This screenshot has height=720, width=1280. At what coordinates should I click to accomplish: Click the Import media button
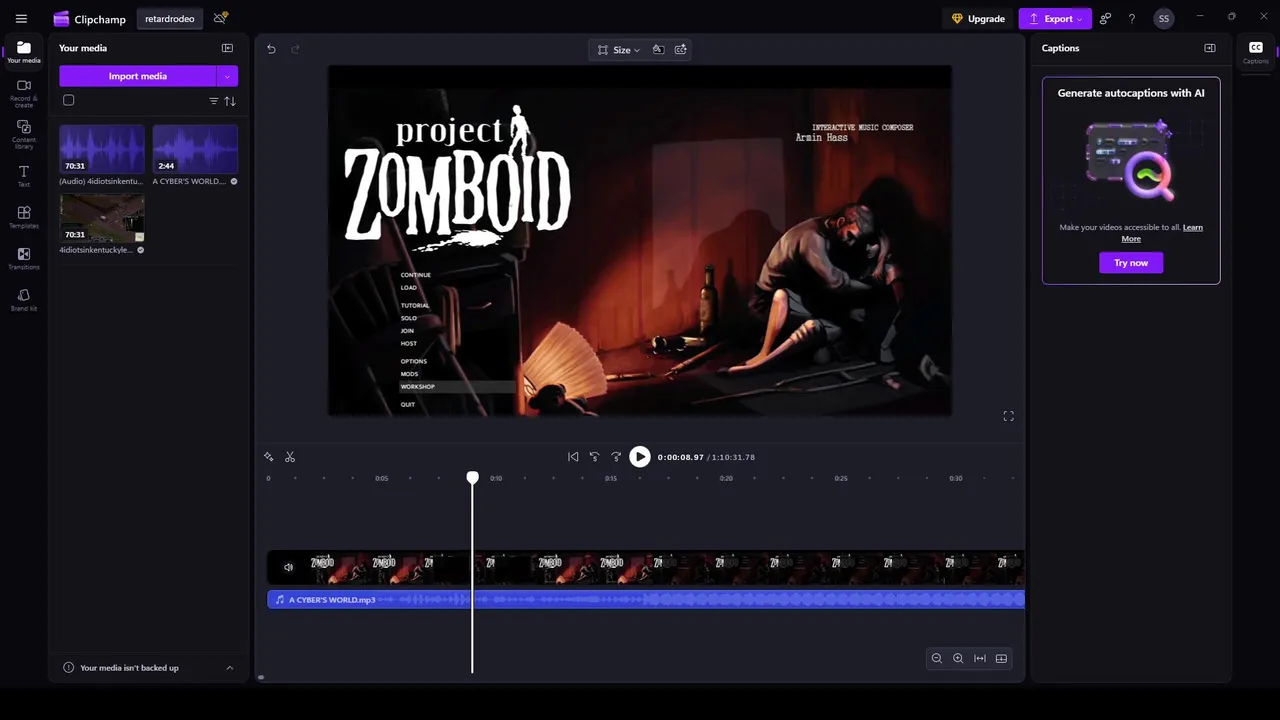(x=138, y=76)
